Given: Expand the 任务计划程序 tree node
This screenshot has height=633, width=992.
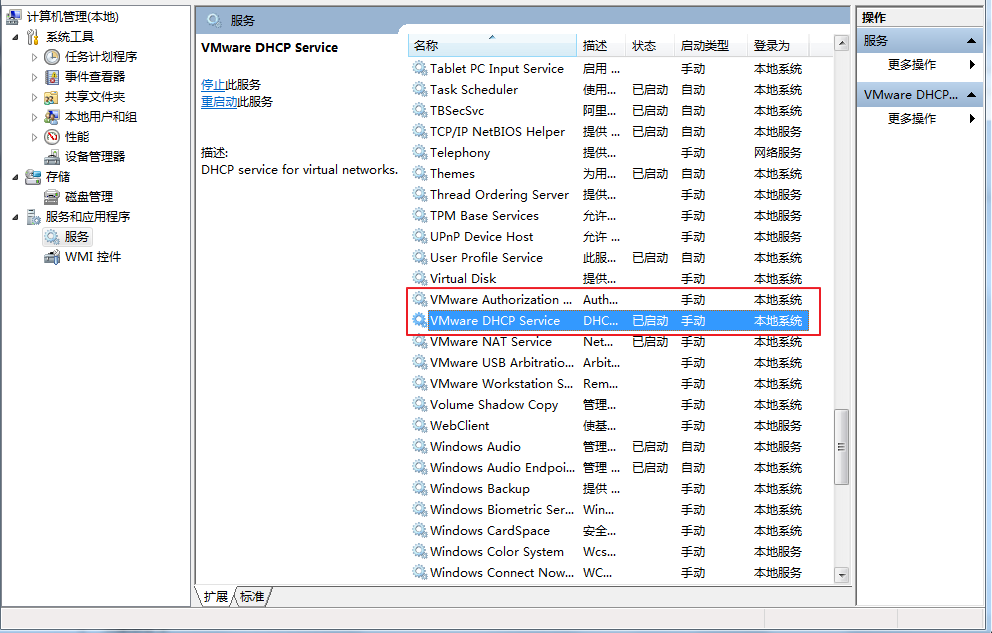Looking at the screenshot, I should [34, 57].
